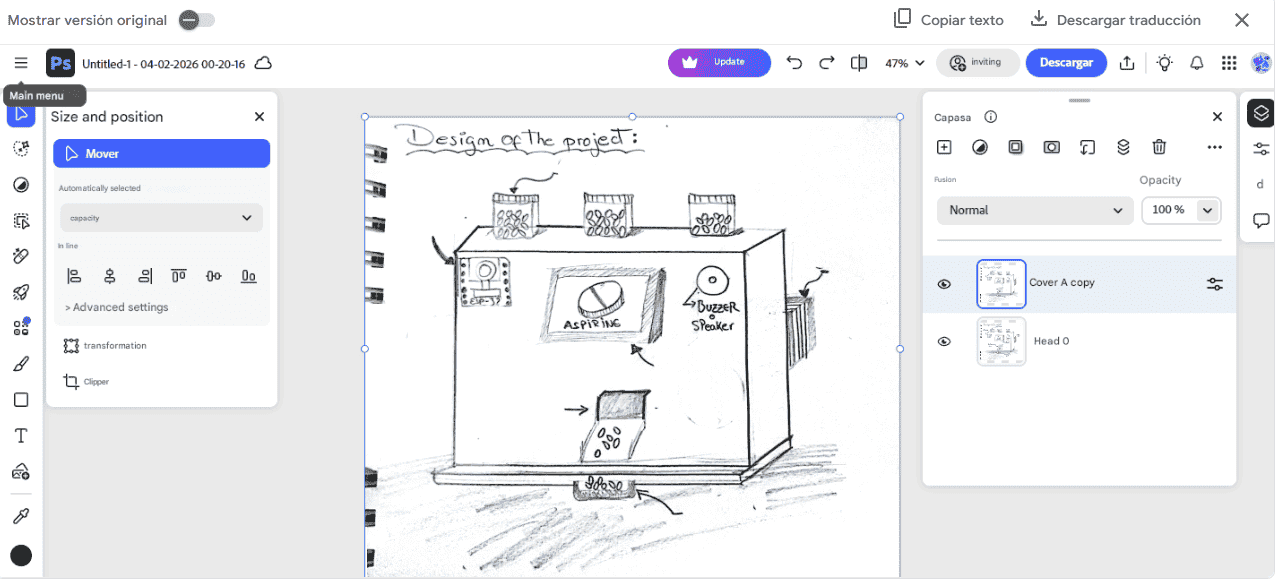Align bottom edges icon

click(249, 276)
